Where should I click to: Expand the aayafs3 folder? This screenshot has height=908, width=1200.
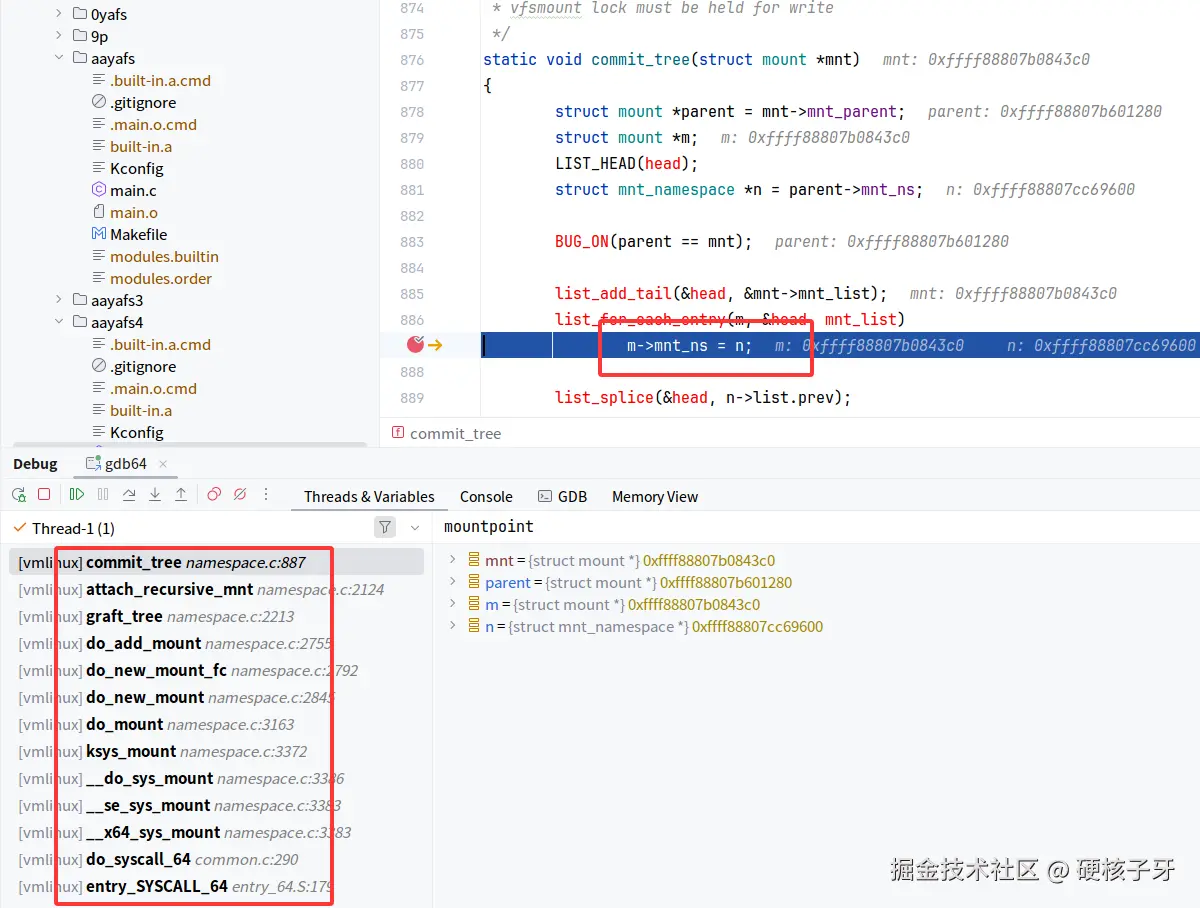[x=58, y=300]
